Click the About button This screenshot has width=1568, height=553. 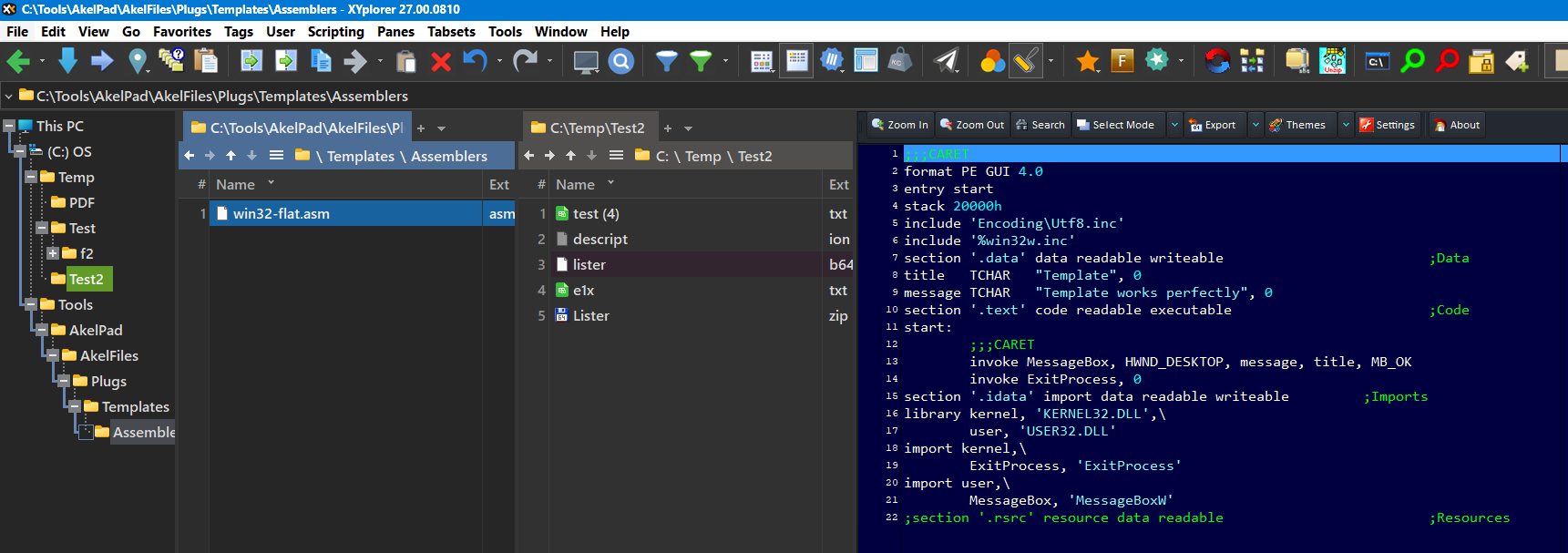point(1457,125)
